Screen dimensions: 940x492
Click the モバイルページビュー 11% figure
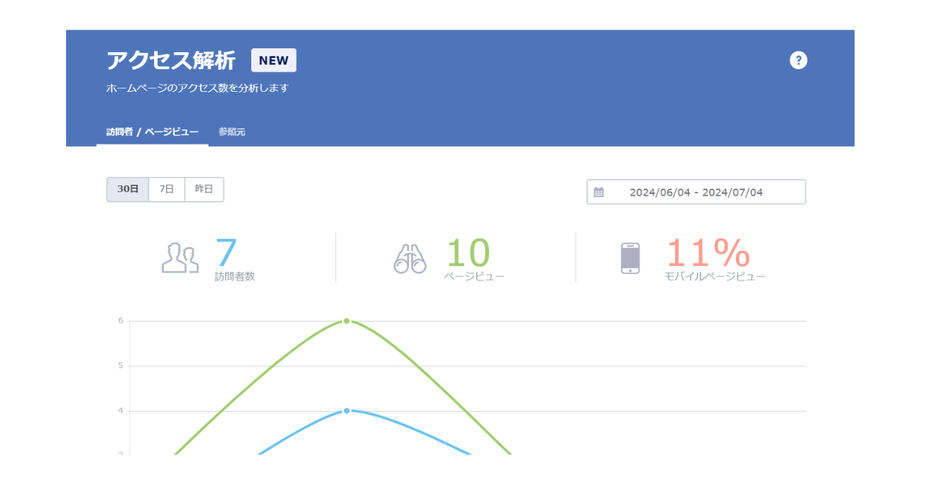(x=708, y=252)
